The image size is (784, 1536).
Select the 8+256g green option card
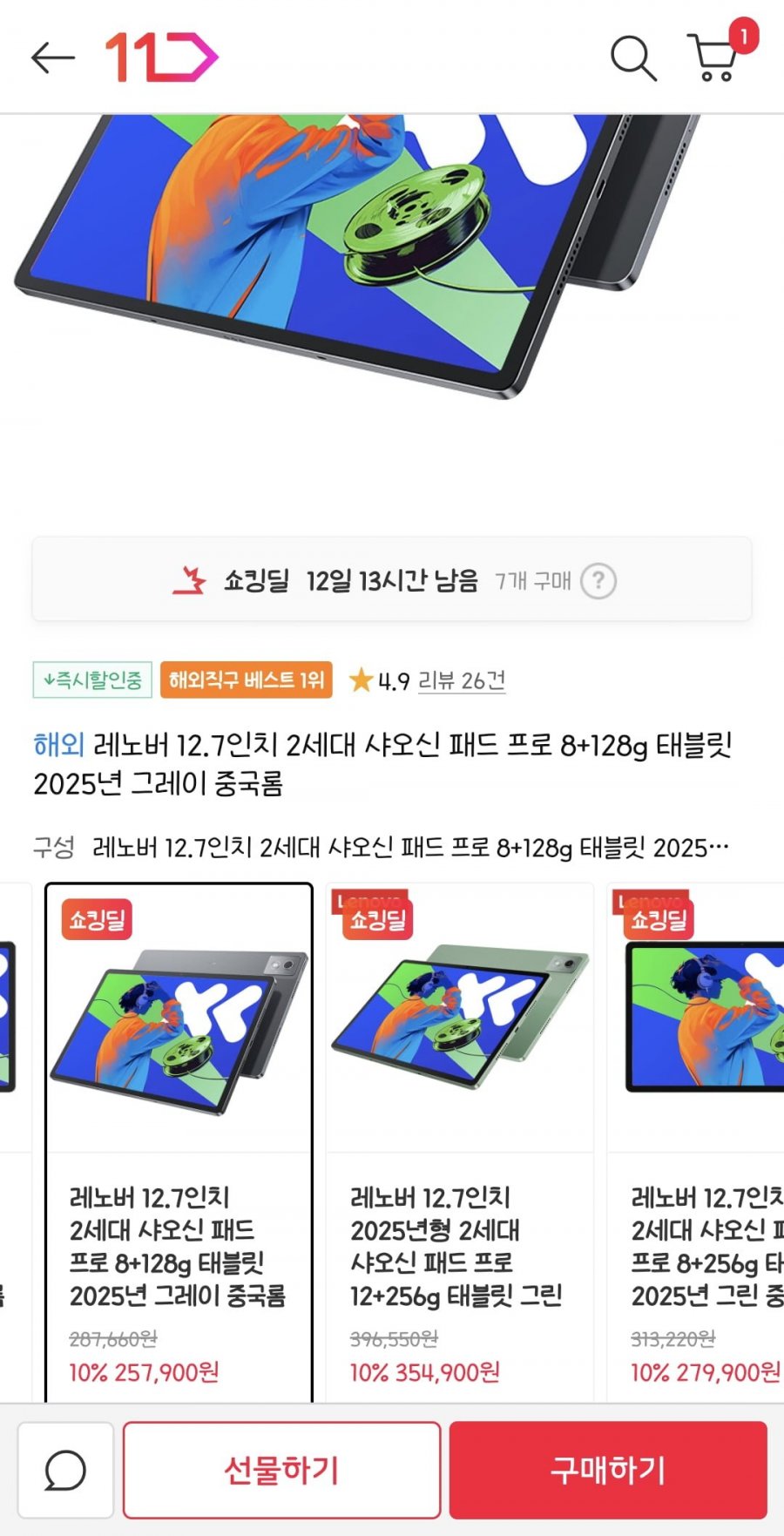696,1143
